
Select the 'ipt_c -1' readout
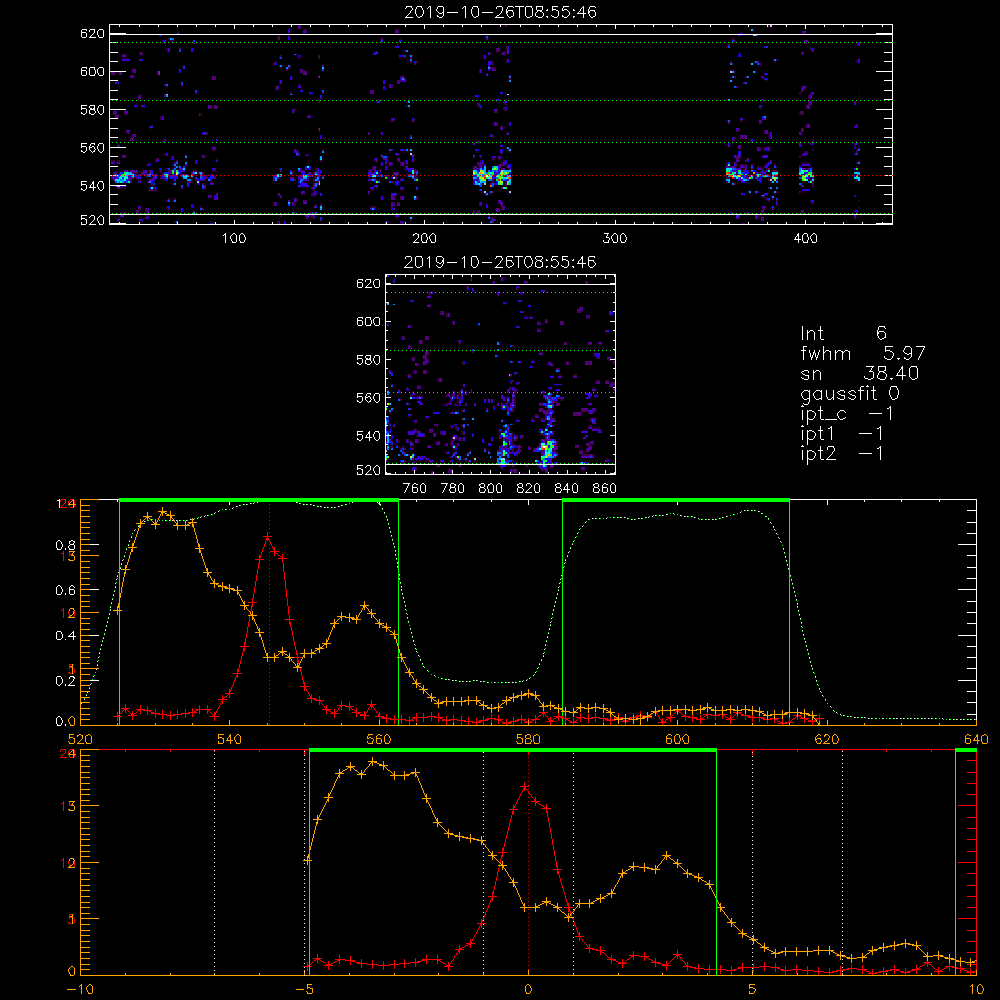(847, 413)
